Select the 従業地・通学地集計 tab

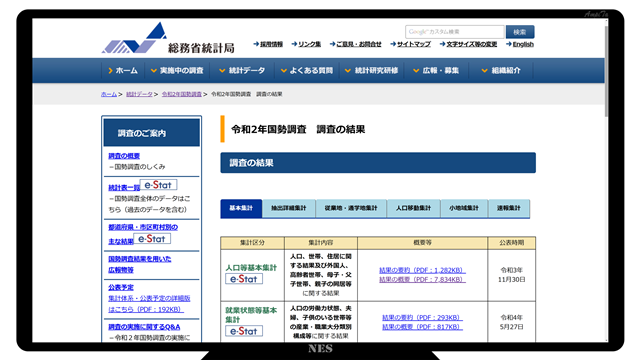[351, 208]
